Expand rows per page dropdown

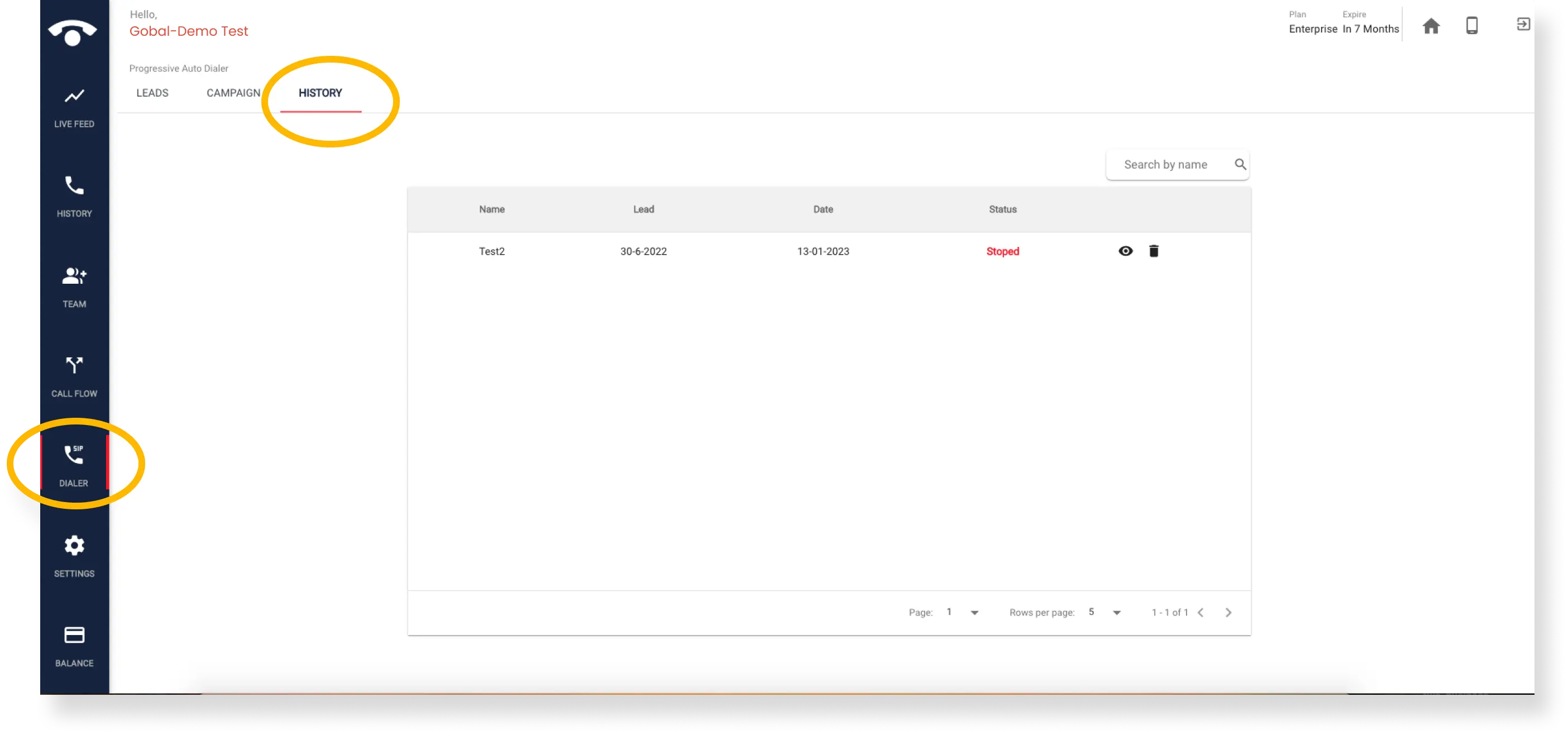1117,612
